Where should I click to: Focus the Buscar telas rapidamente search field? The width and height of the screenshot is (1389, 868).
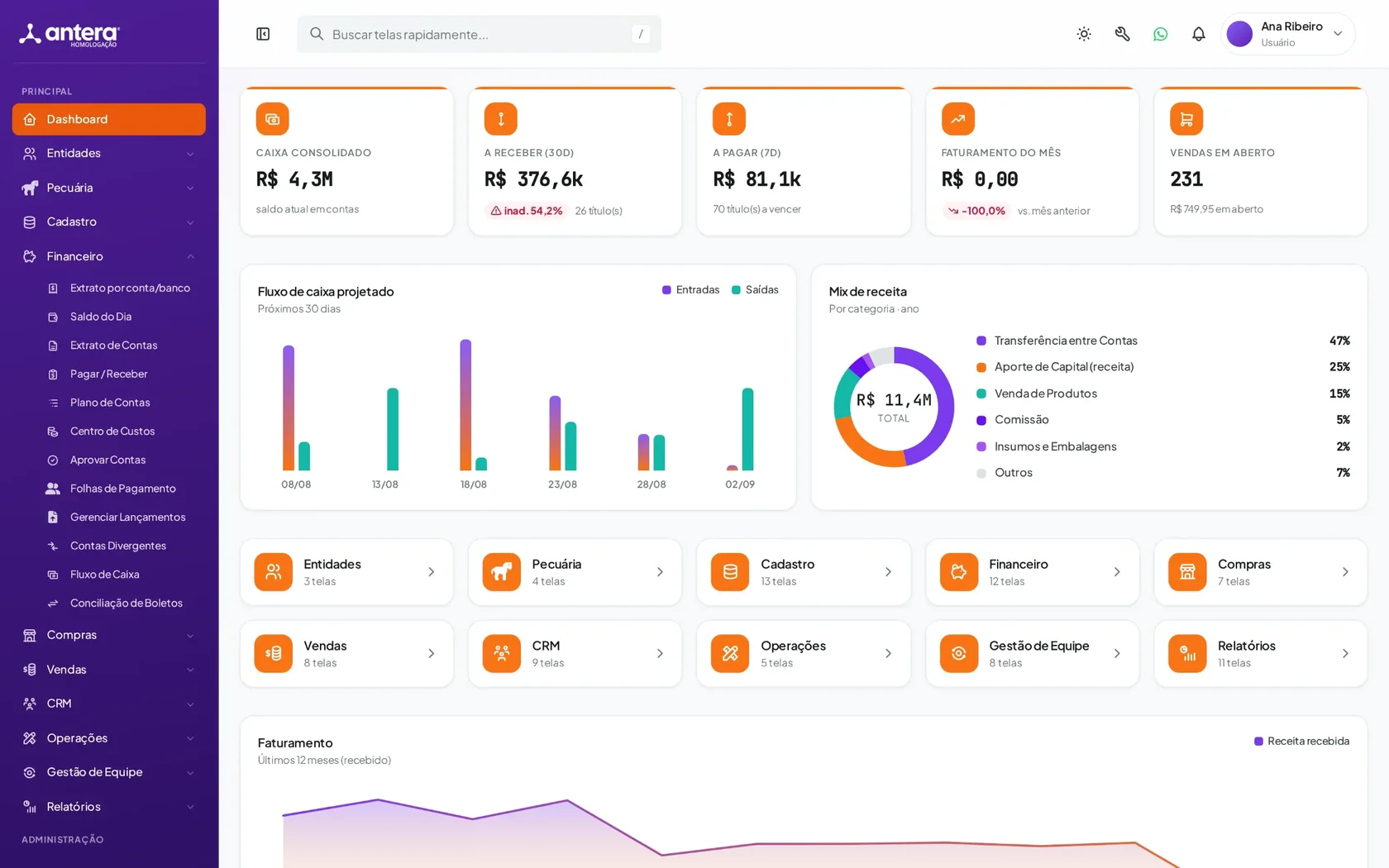479,34
